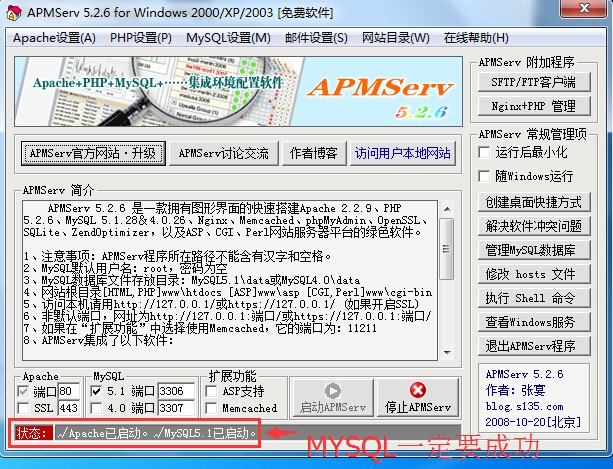Image resolution: width=613 pixels, height=469 pixels.
Task: Click 访问用户本地网站 button
Action: pos(403,153)
